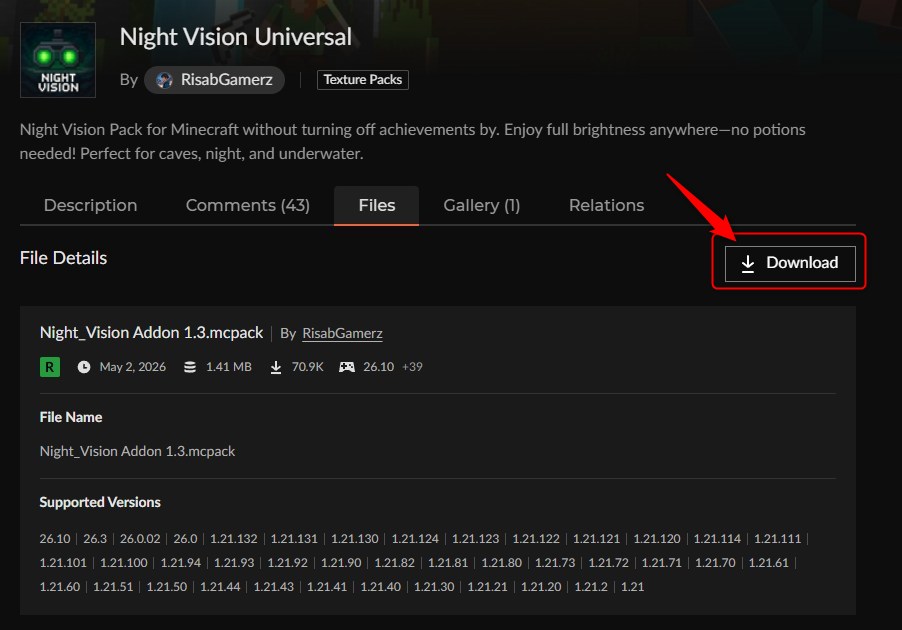Open RisabGamerz underlined link in file card
This screenshot has width=902, height=630.
(x=342, y=333)
